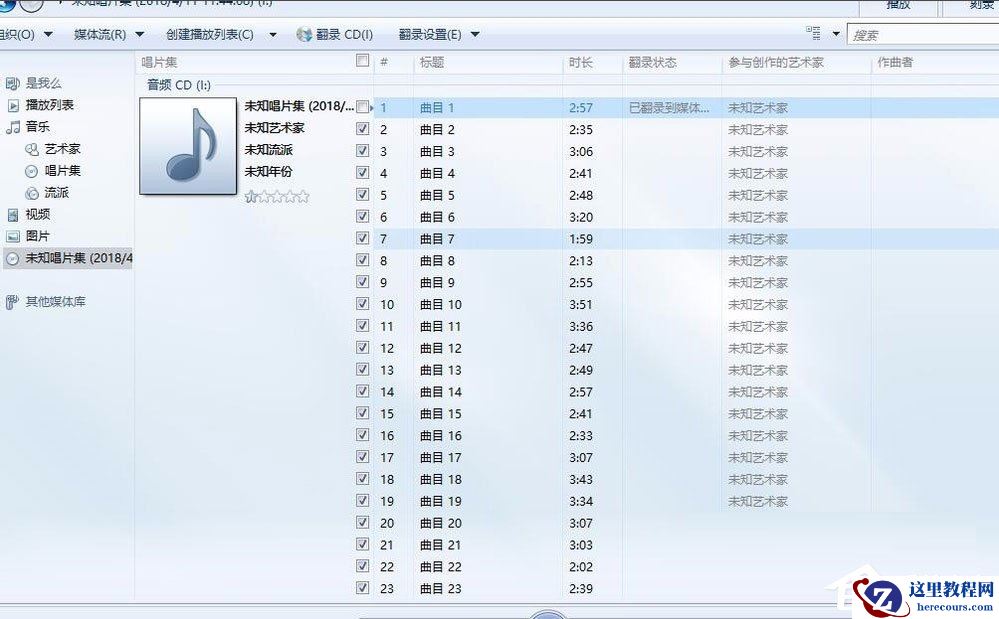This screenshot has height=619, width=999.
Task: Open the 图片 (Pictures) library
Action: click(x=38, y=237)
